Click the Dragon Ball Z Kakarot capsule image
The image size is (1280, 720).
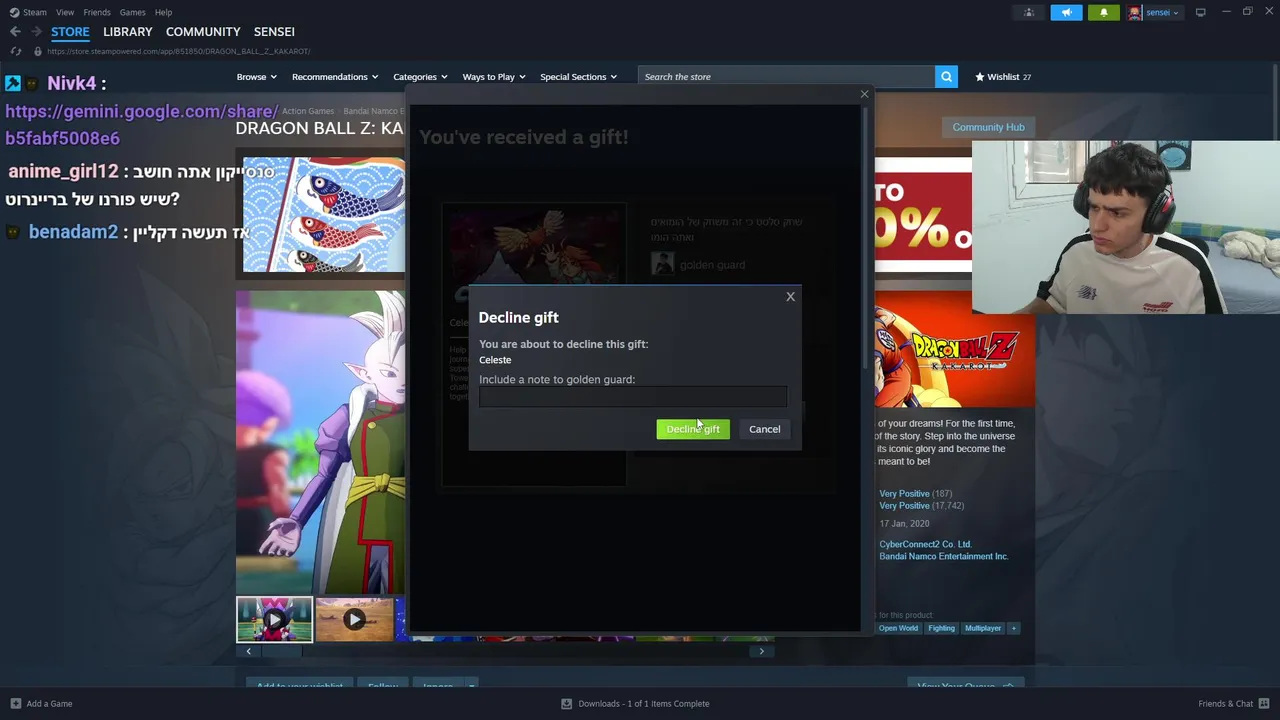click(954, 349)
